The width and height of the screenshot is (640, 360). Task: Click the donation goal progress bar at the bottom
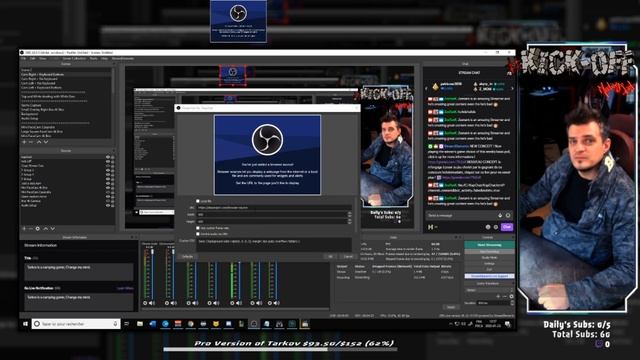(x=280, y=349)
